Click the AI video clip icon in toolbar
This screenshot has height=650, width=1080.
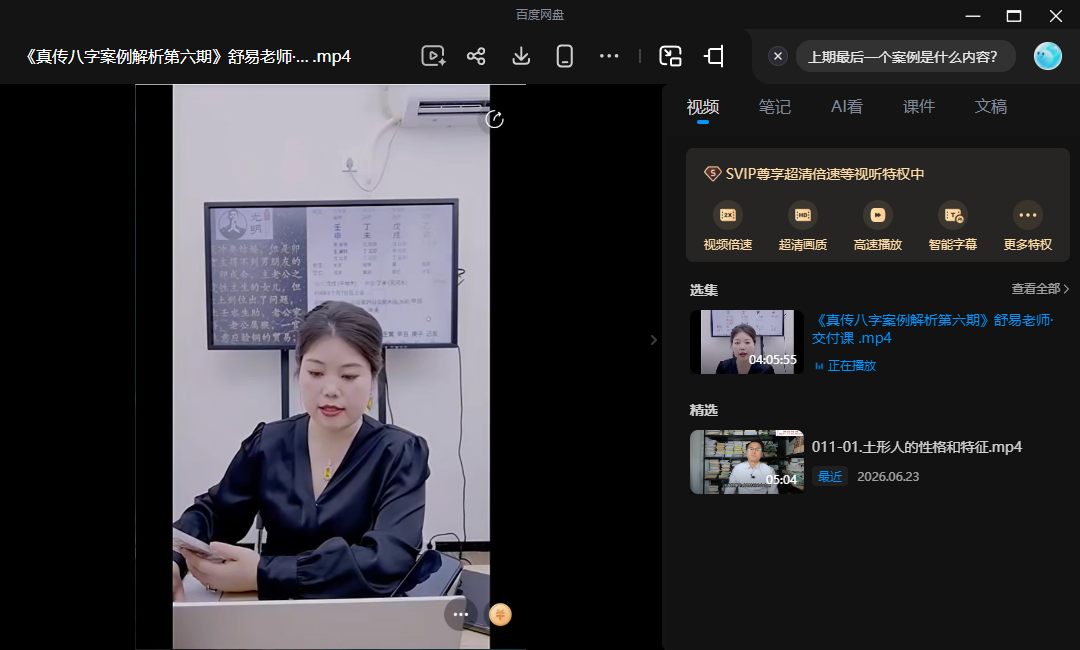click(x=433, y=56)
